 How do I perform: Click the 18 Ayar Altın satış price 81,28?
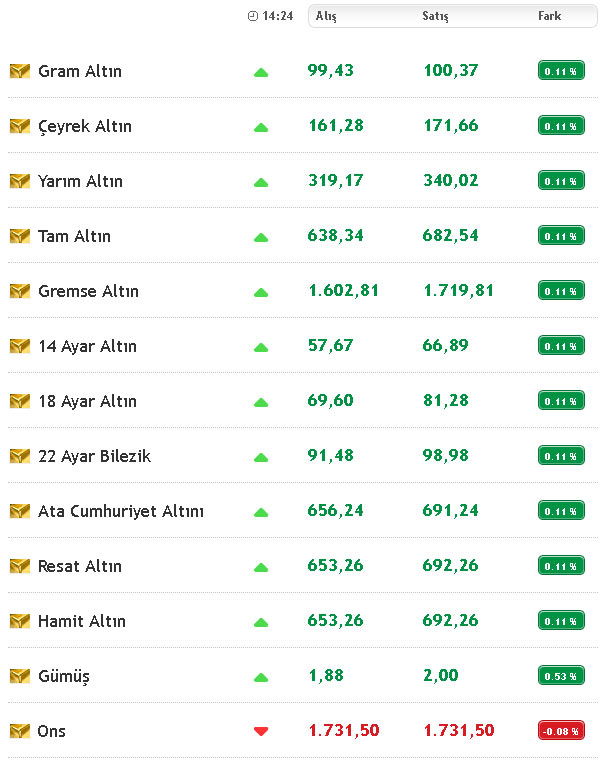point(446,400)
